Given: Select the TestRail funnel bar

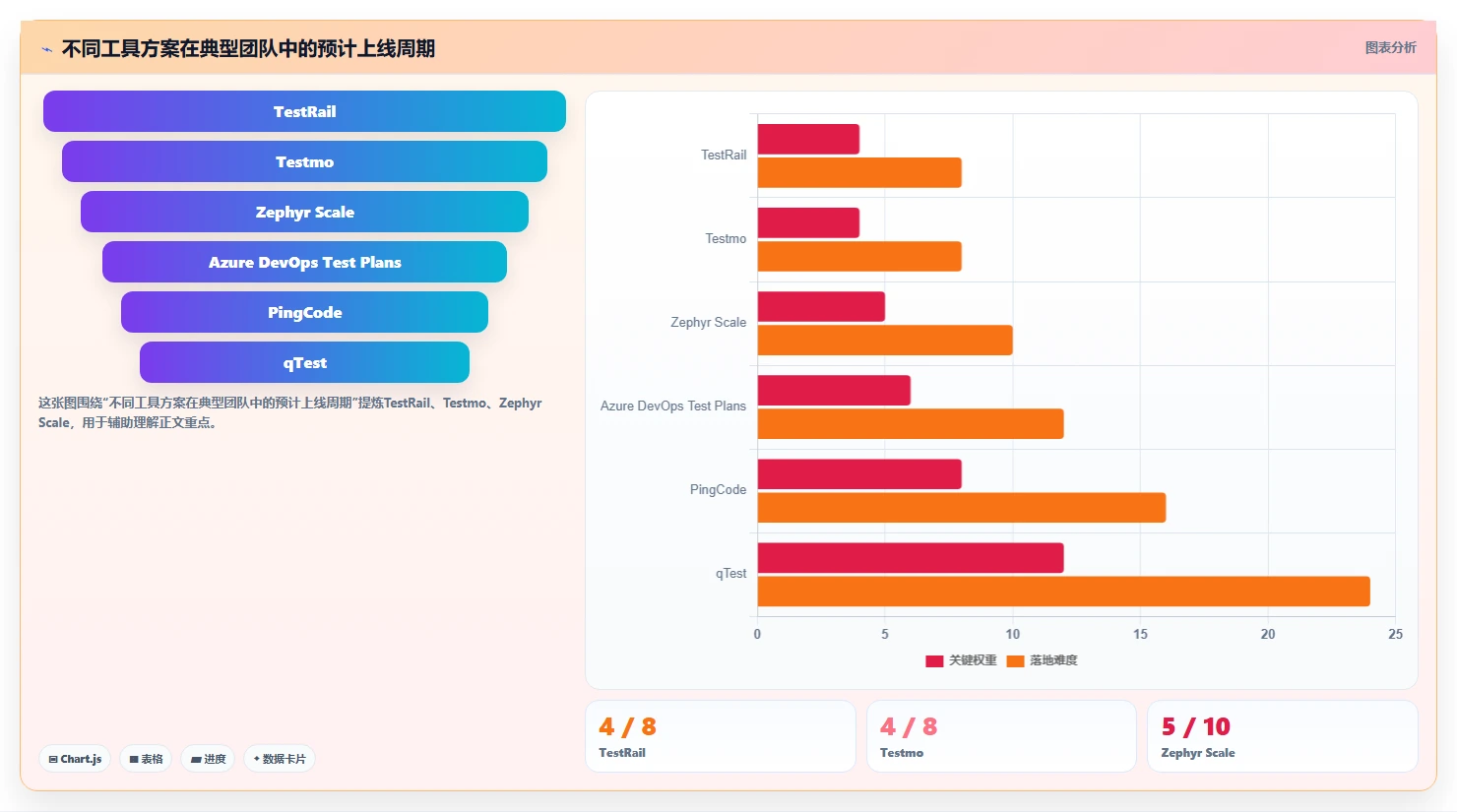Looking at the screenshot, I should (304, 111).
